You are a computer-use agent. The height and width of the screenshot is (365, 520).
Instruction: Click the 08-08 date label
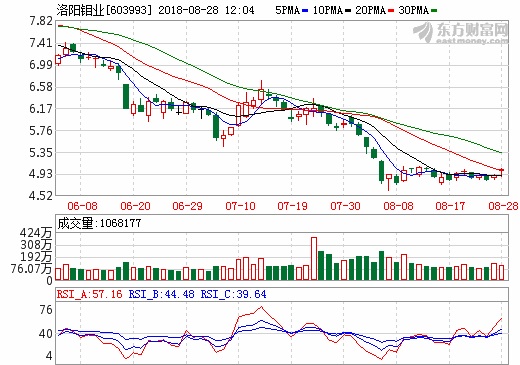[x=398, y=206]
